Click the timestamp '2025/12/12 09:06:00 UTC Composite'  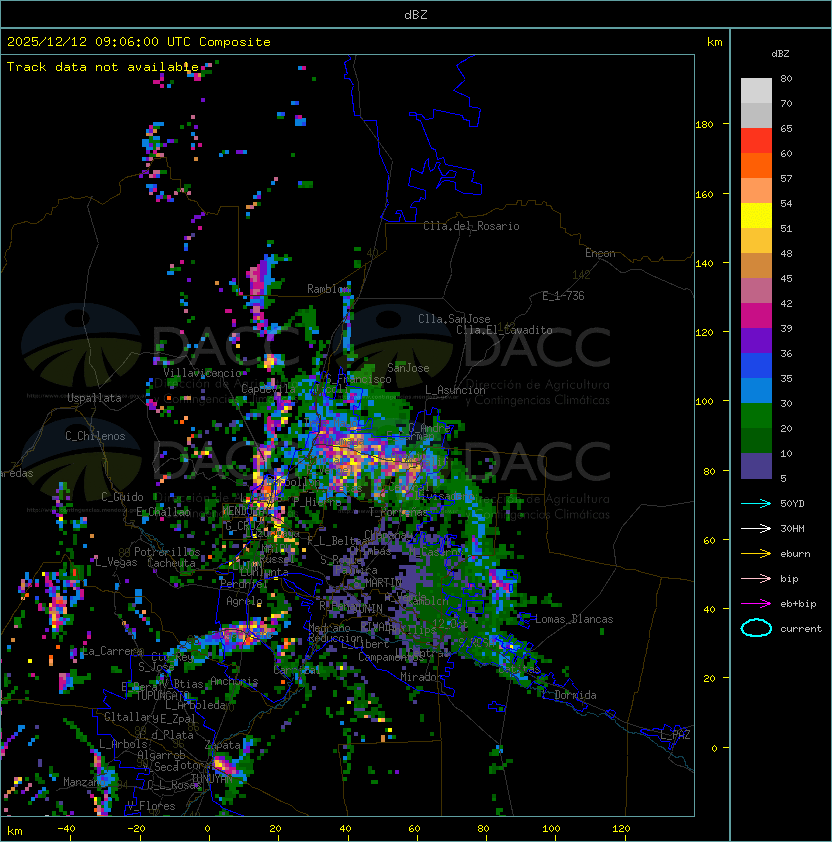139,42
